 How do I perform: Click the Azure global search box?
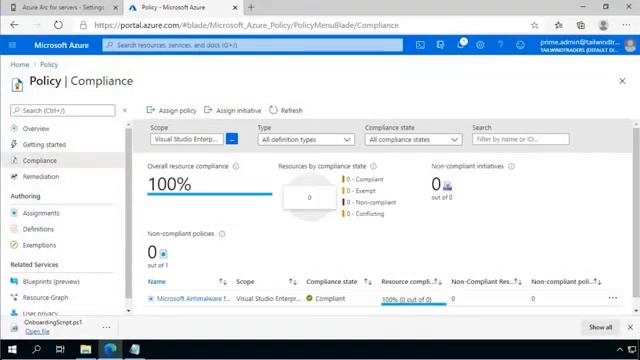click(252, 45)
